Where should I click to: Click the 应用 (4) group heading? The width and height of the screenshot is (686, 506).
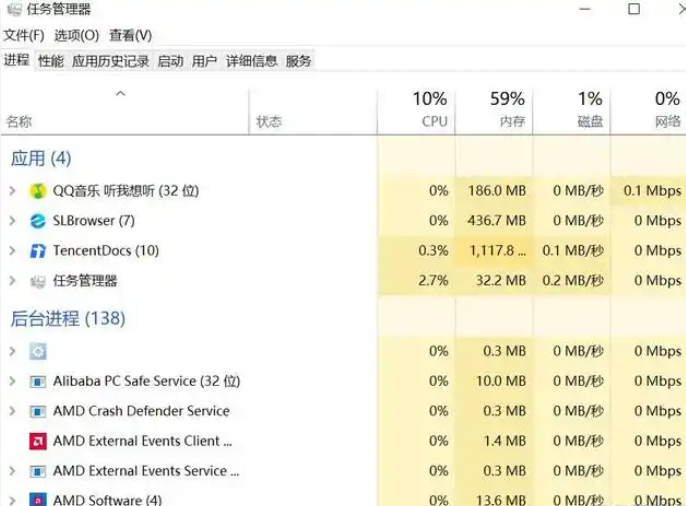point(41,158)
